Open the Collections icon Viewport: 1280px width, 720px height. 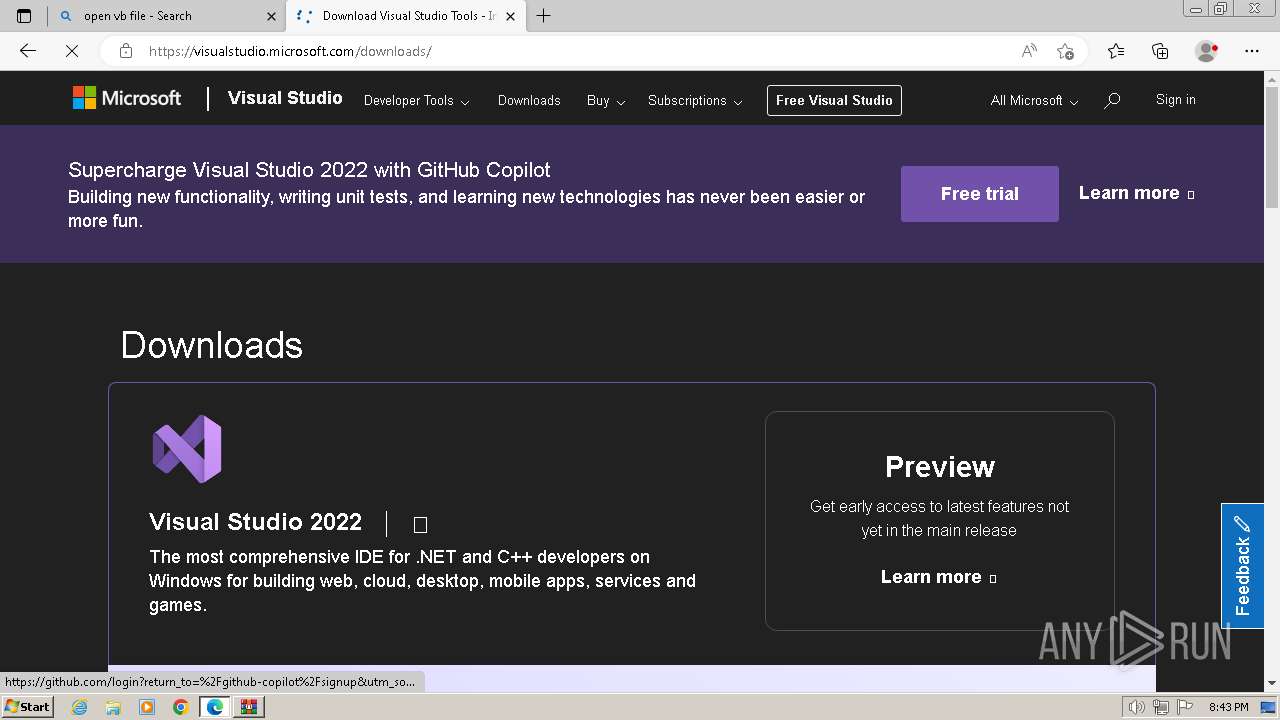1160,51
